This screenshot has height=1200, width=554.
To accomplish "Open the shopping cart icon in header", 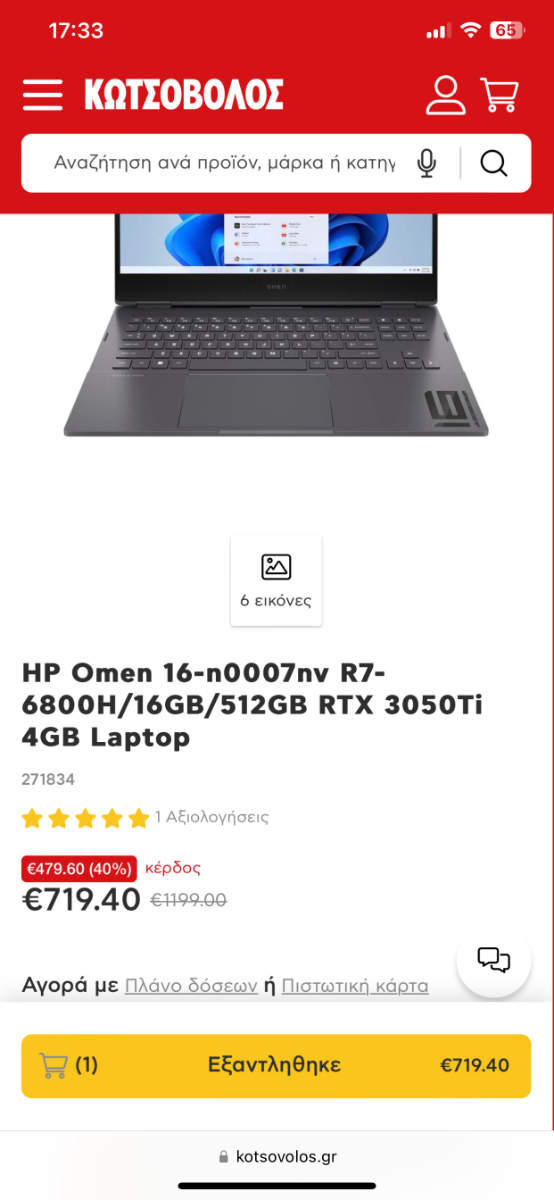I will coord(500,95).
